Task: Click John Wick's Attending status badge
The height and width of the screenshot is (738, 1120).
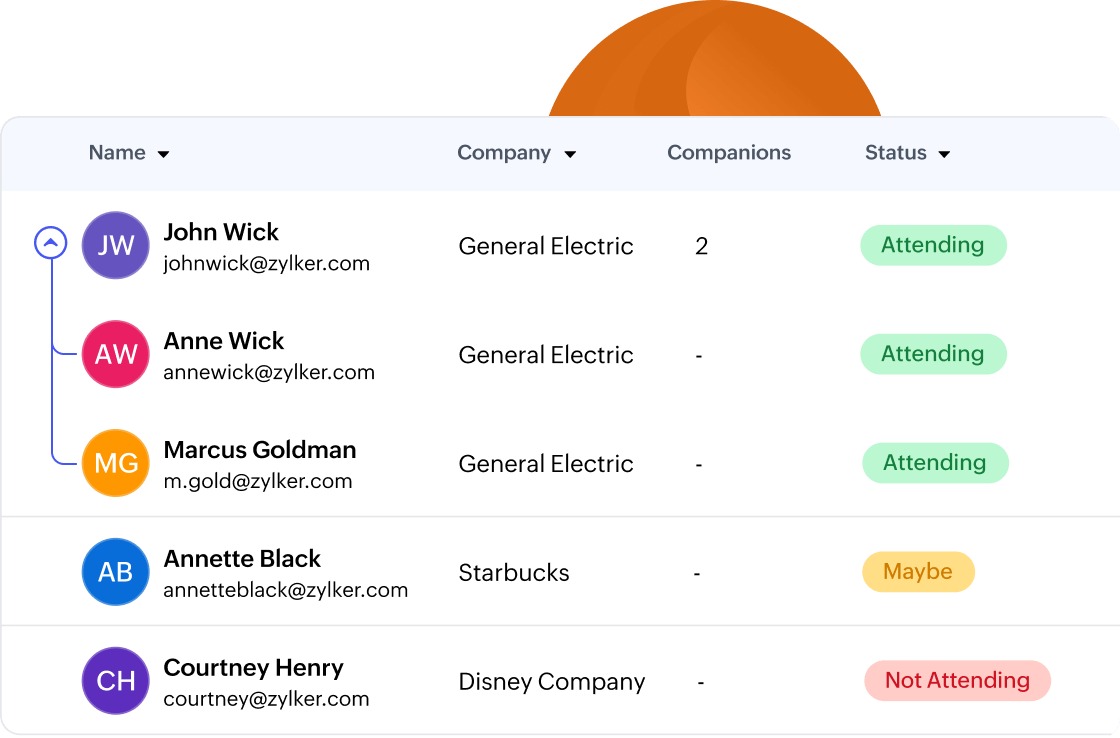Action: (x=932, y=245)
